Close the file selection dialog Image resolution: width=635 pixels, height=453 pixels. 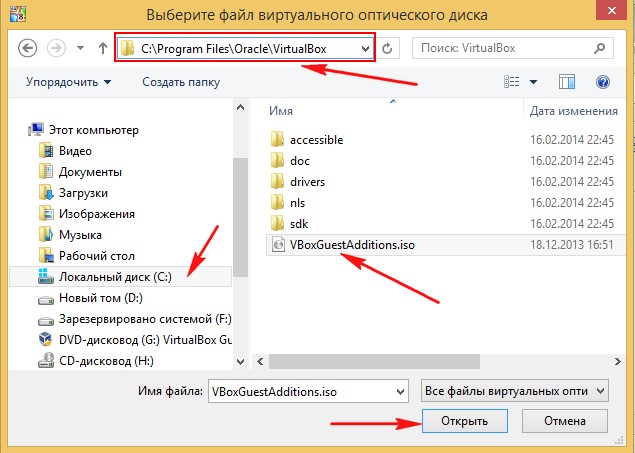612,10
